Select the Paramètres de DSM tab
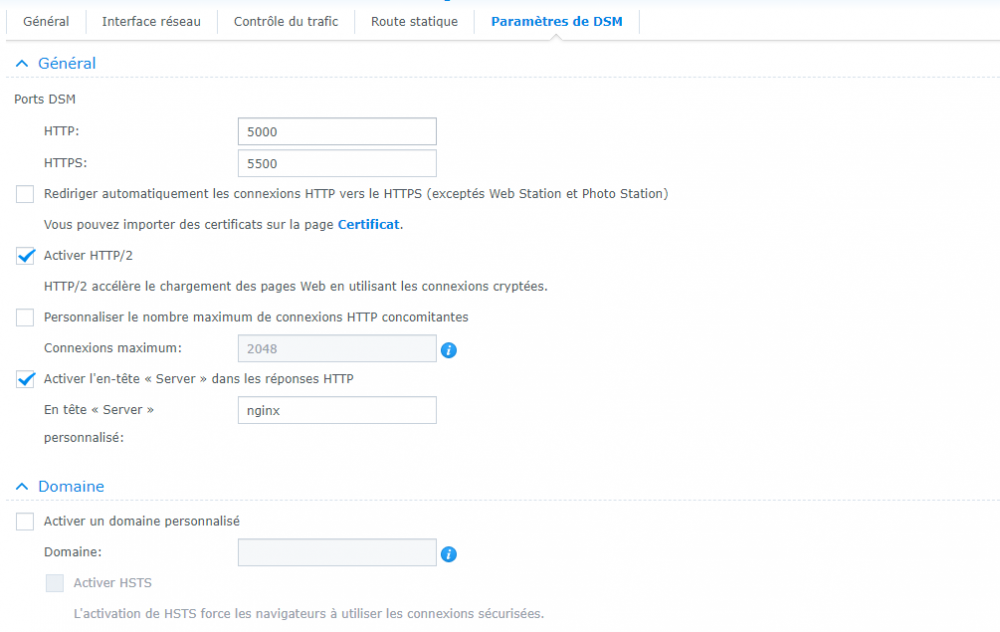The image size is (1000, 632). pos(556,21)
